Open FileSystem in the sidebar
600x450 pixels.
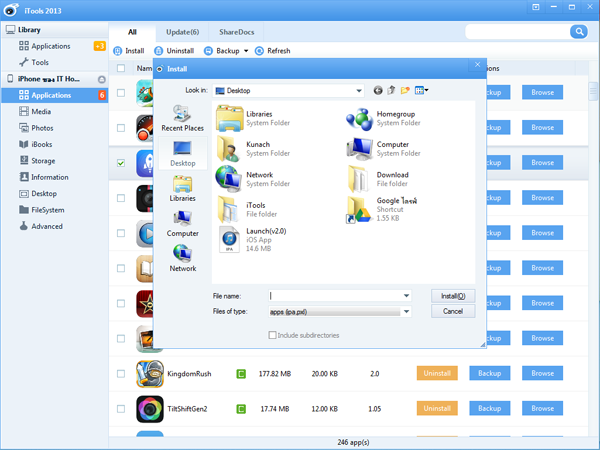(54, 210)
